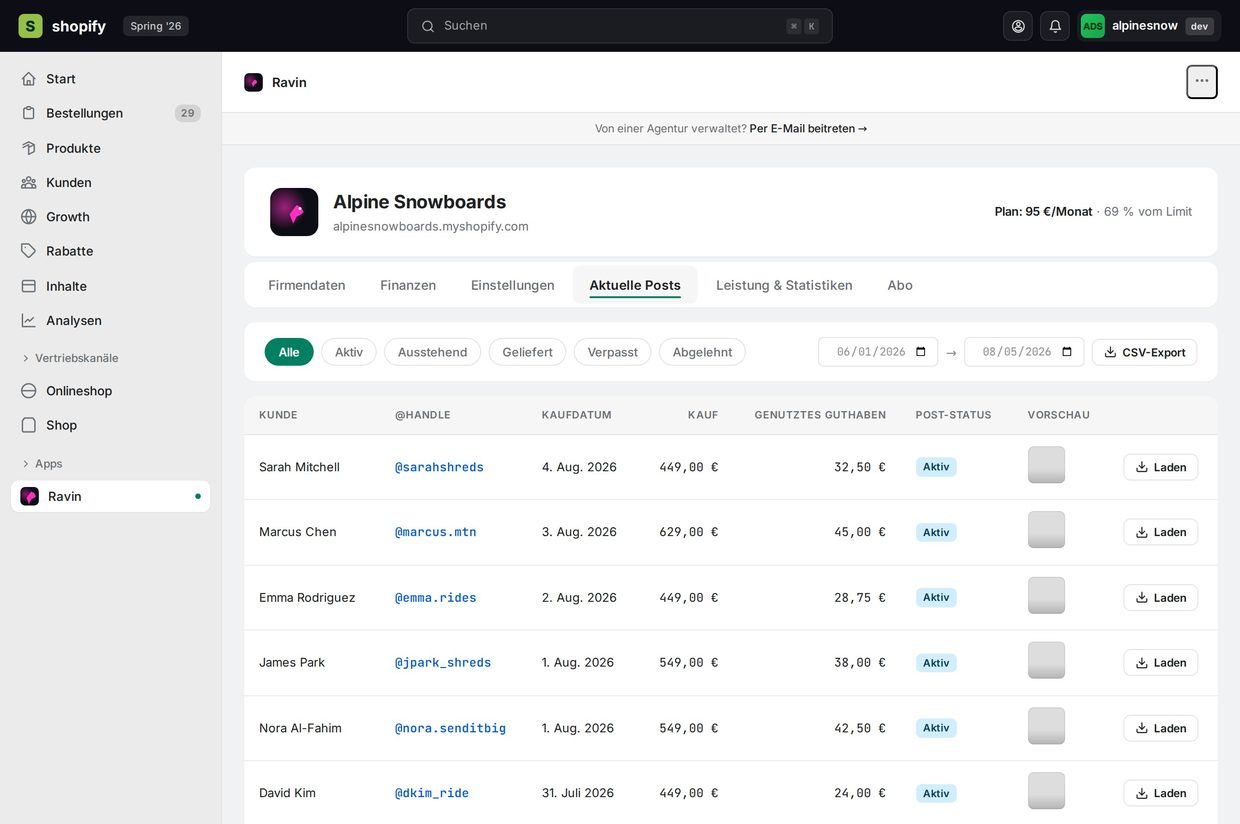Open the alpinesnow store switcher

(x=1148, y=26)
